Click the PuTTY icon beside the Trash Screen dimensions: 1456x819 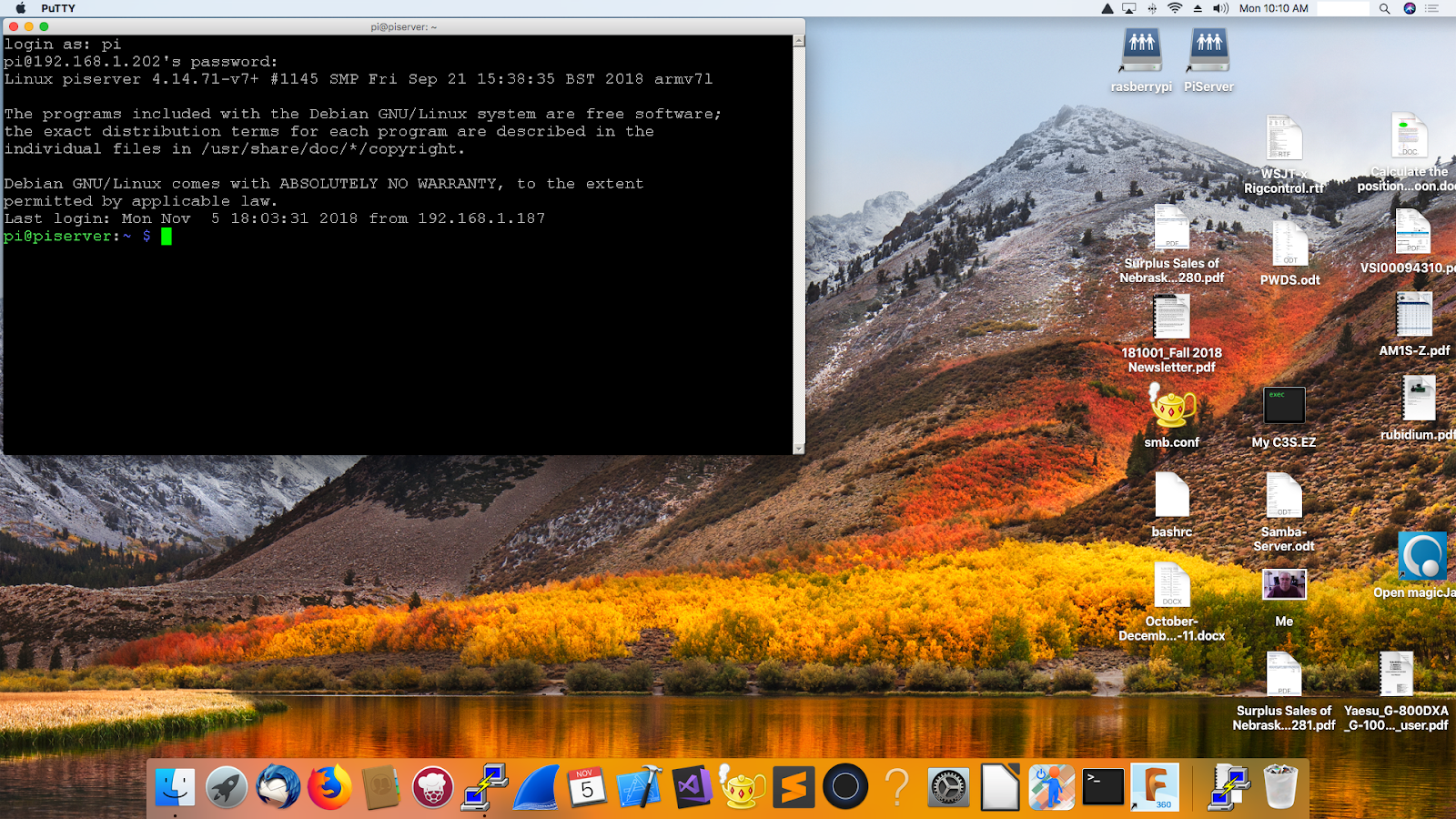1229,787
